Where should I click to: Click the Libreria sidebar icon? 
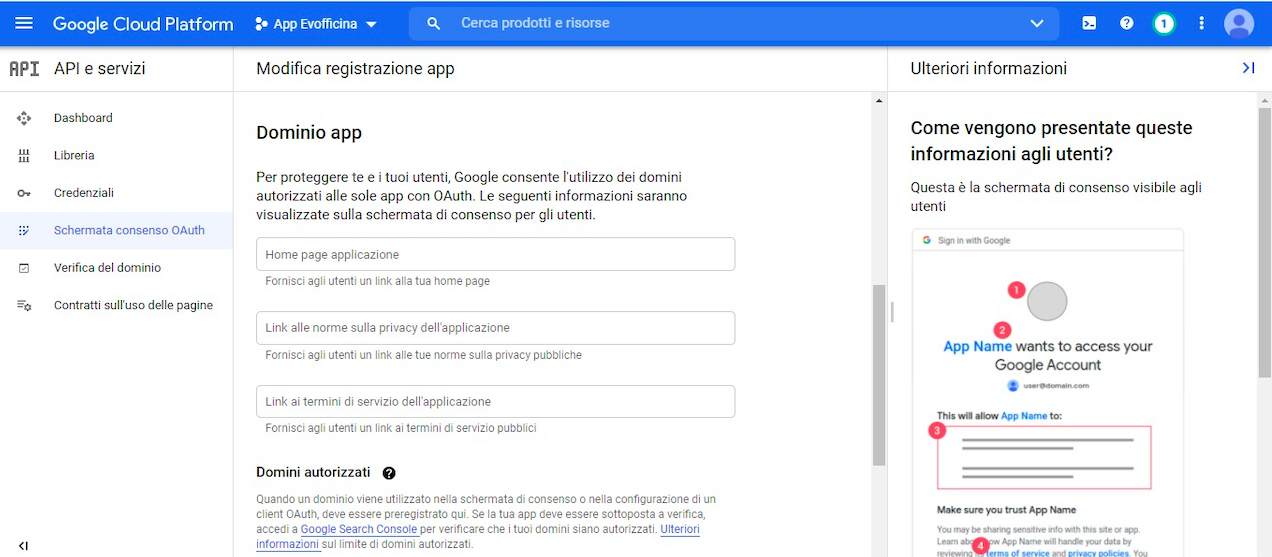click(24, 156)
